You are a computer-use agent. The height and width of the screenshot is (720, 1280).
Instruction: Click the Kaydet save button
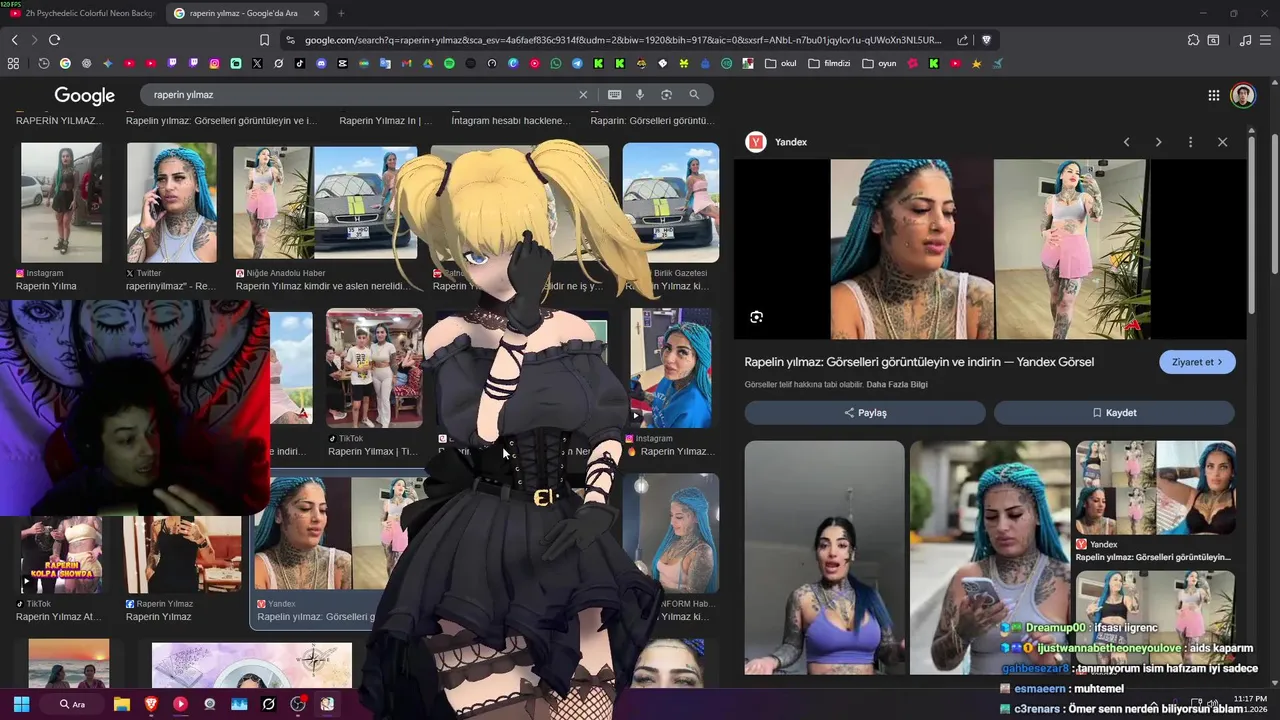[x=1114, y=412]
